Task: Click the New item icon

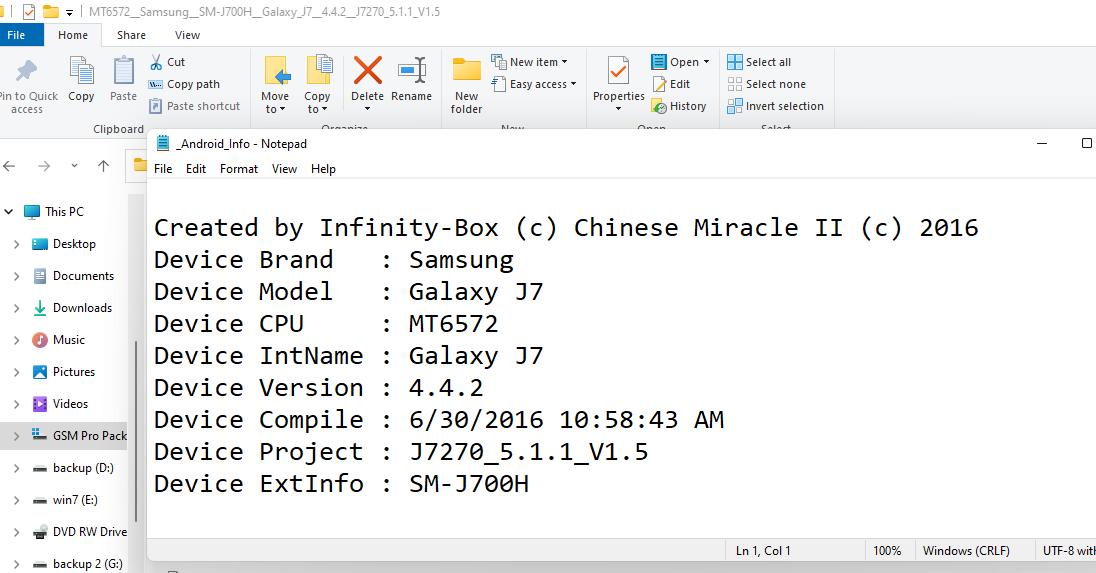Action: [x=498, y=62]
